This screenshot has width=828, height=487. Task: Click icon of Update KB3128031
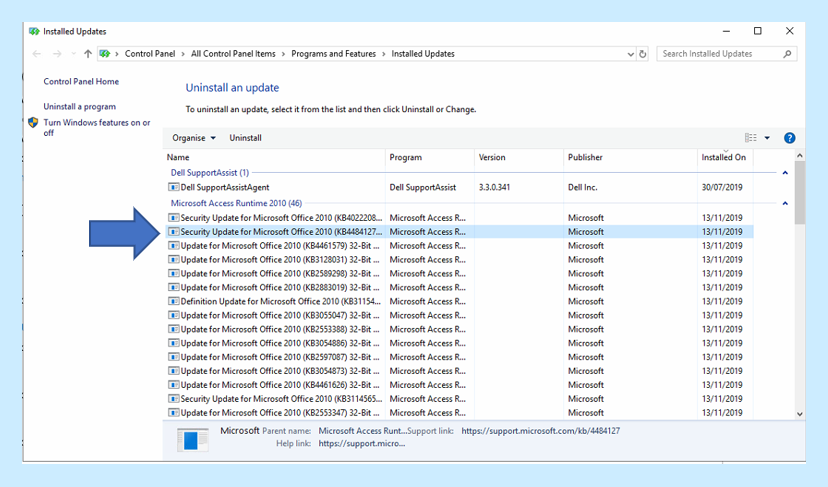pyautogui.click(x=173, y=259)
